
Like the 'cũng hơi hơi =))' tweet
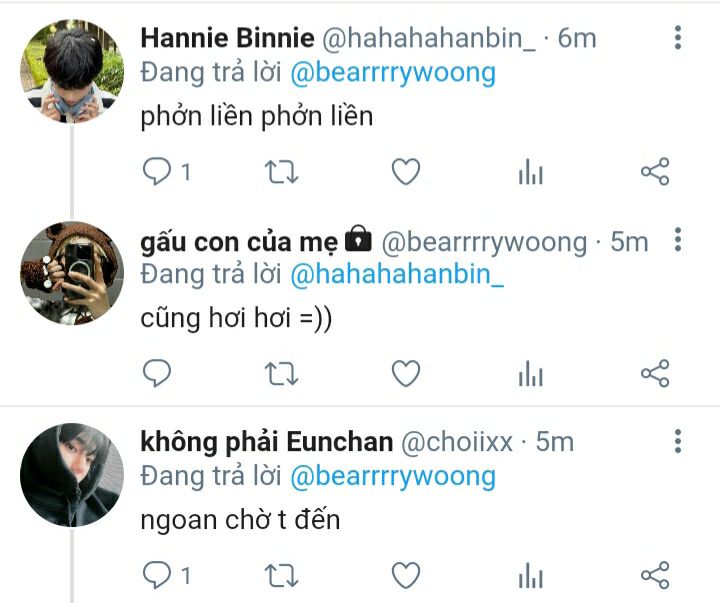coord(406,373)
